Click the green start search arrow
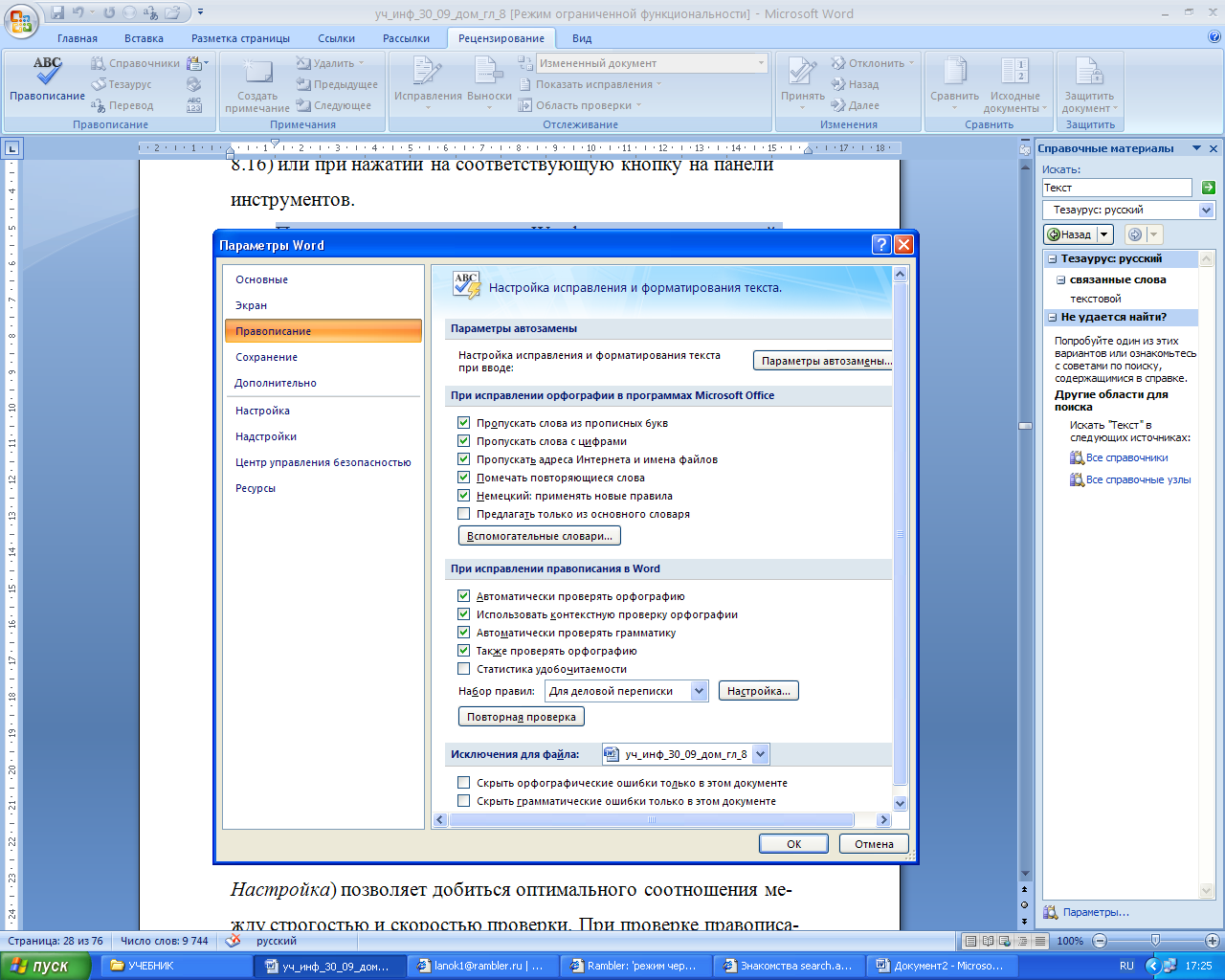The image size is (1225, 980). [x=1208, y=188]
